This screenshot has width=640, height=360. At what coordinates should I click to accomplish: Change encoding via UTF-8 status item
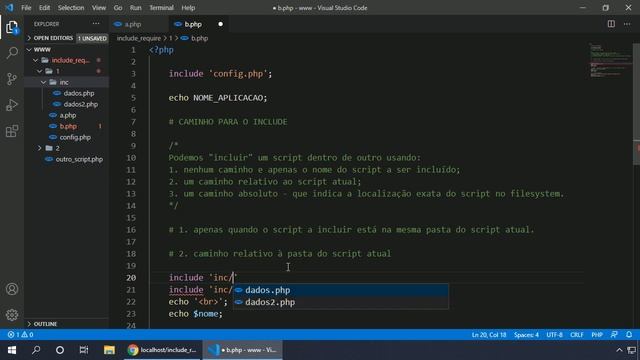click(554, 335)
